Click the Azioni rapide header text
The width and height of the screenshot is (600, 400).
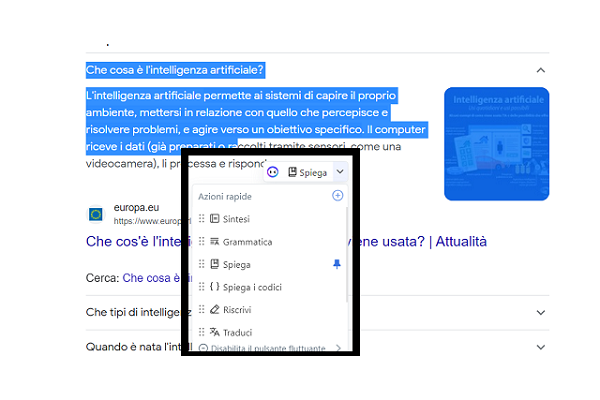(225, 197)
